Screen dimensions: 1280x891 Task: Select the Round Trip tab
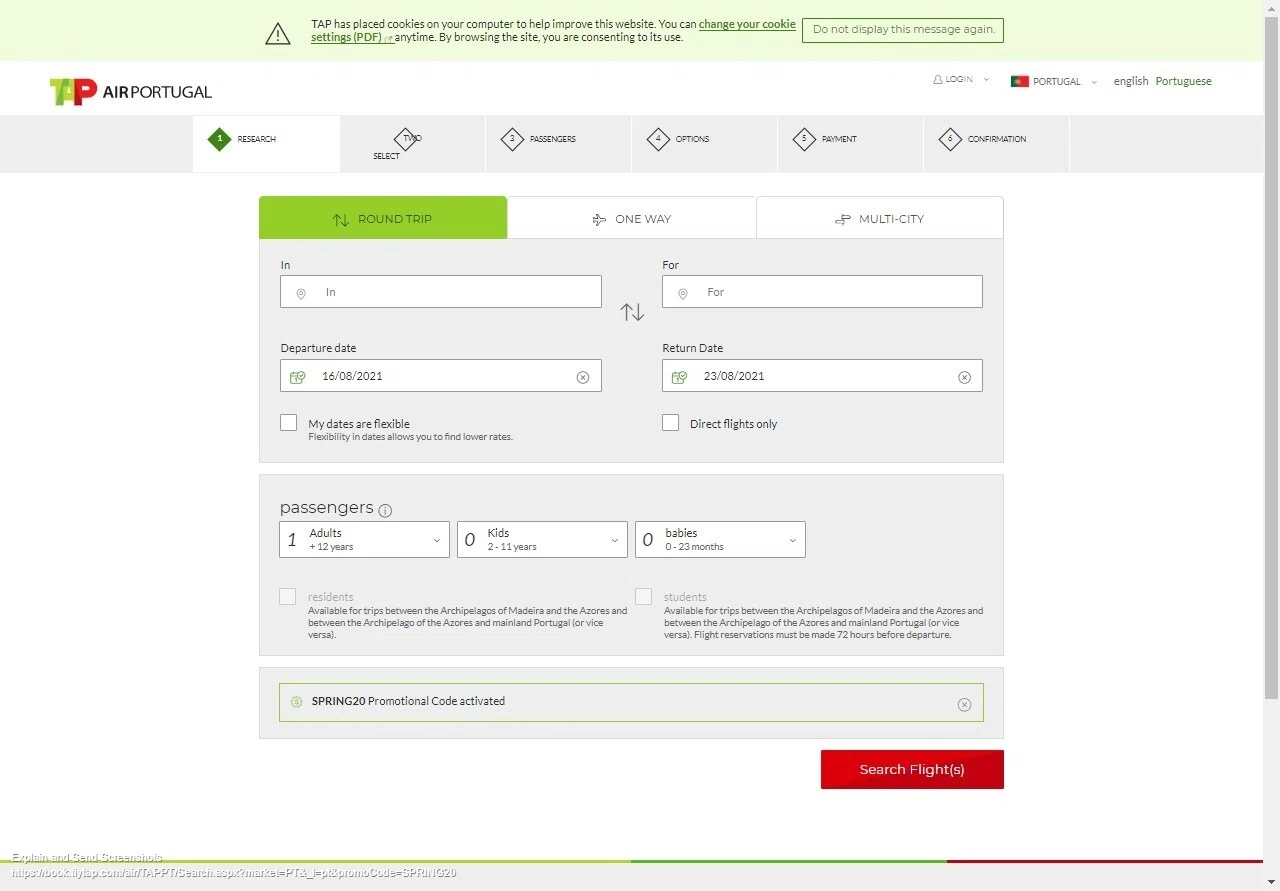pos(383,218)
